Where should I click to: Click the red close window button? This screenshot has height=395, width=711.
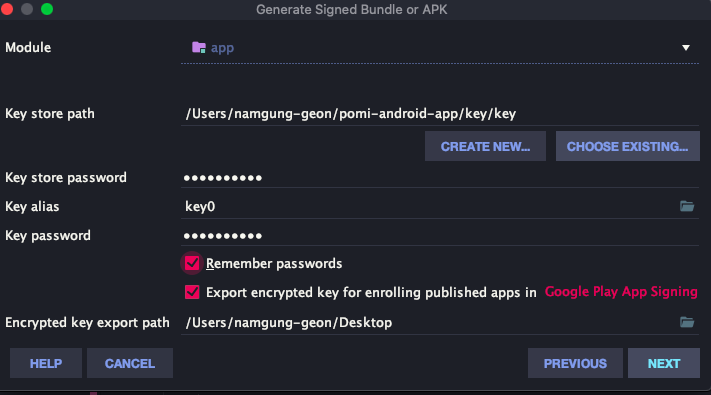(x=7, y=9)
